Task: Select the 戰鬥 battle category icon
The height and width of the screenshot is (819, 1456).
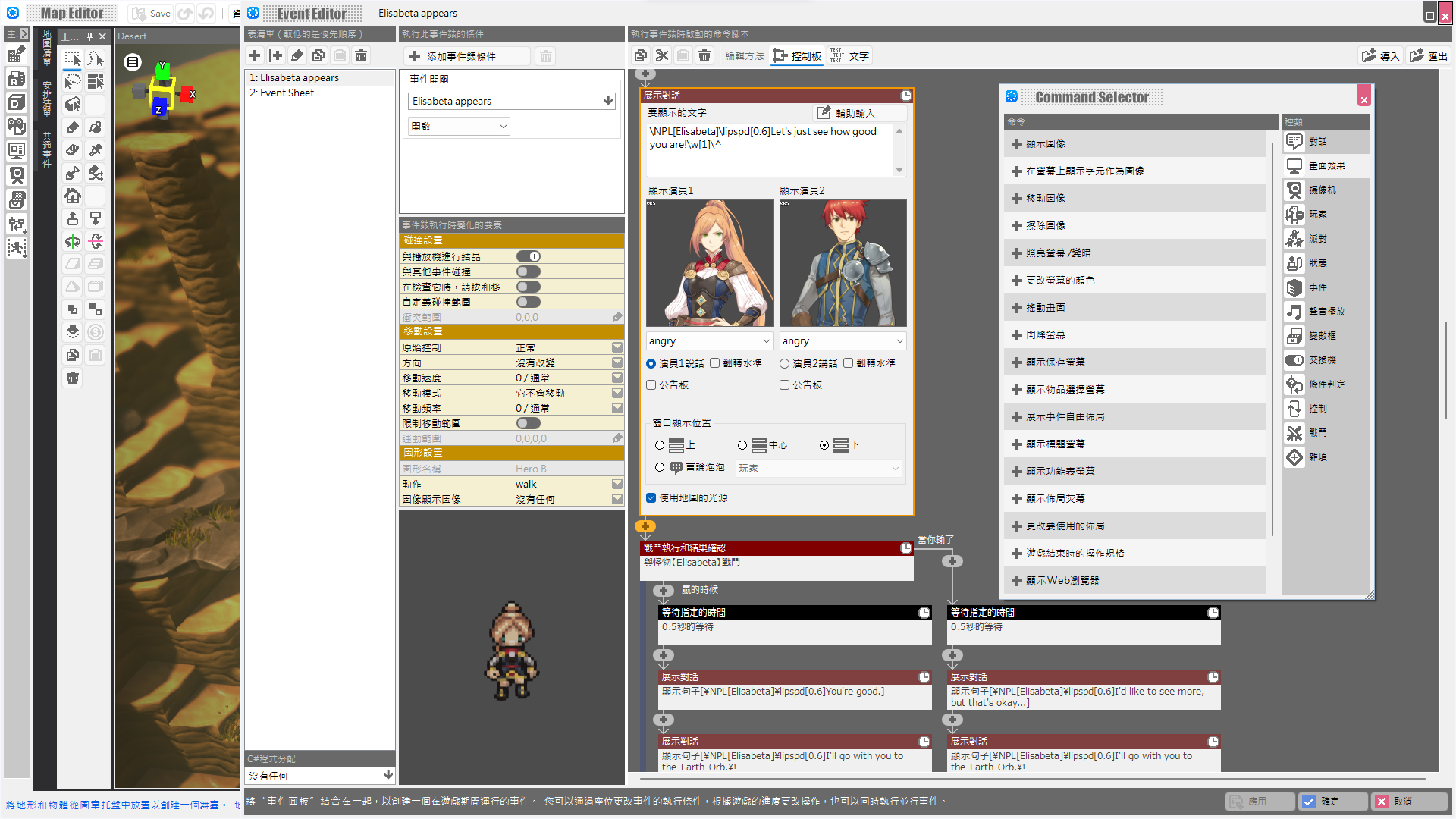Action: [x=1294, y=432]
